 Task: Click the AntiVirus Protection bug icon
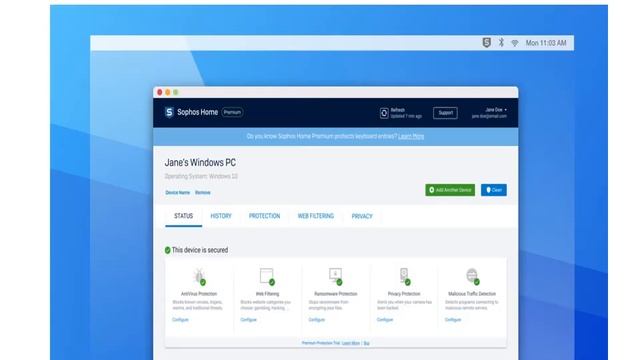[x=199, y=276]
